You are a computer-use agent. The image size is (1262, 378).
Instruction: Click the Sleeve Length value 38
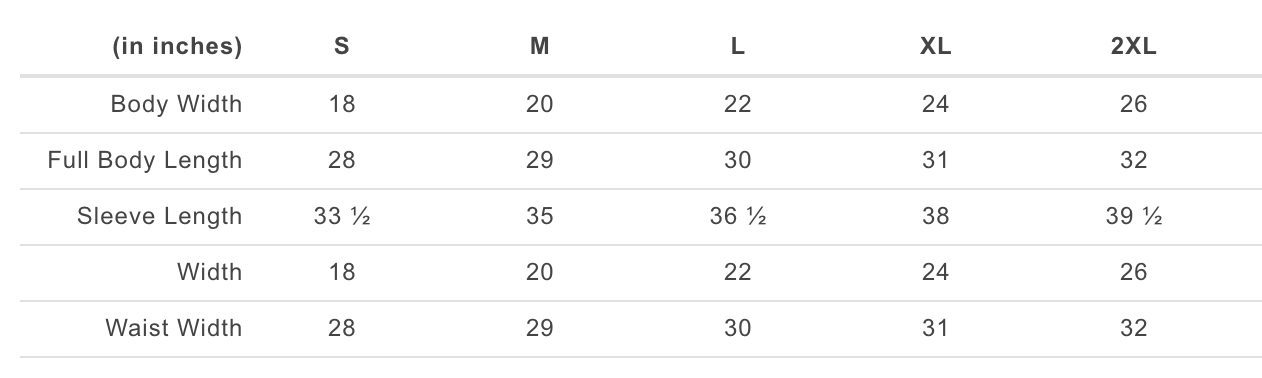936,216
